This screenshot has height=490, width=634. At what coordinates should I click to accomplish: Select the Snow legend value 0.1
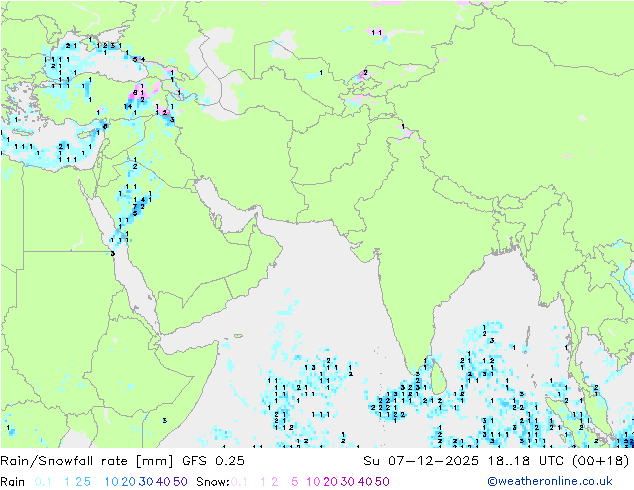[x=239, y=482]
